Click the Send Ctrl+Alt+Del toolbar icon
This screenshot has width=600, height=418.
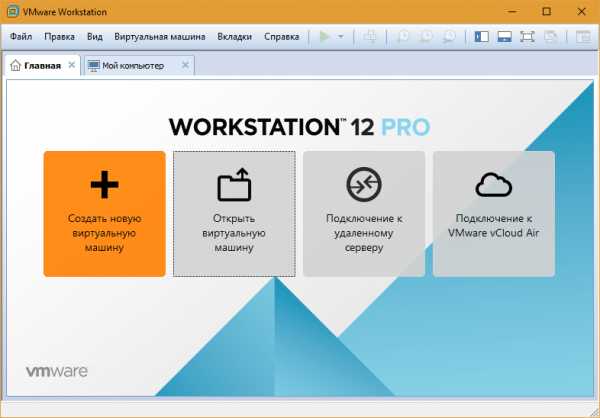point(370,37)
